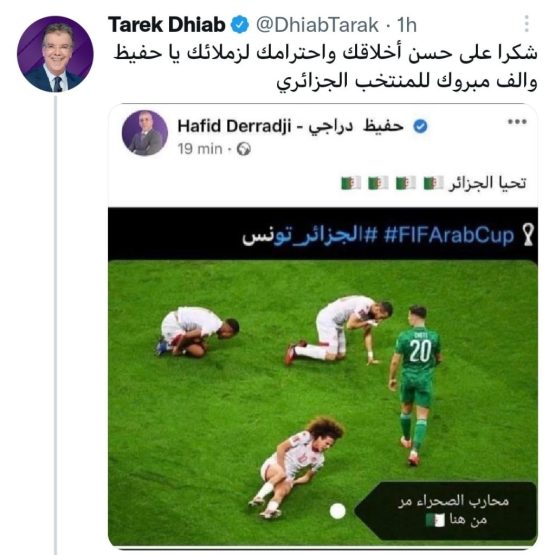Open the quoted post's horizontal dots menu
The image size is (555, 555).
tap(517, 122)
